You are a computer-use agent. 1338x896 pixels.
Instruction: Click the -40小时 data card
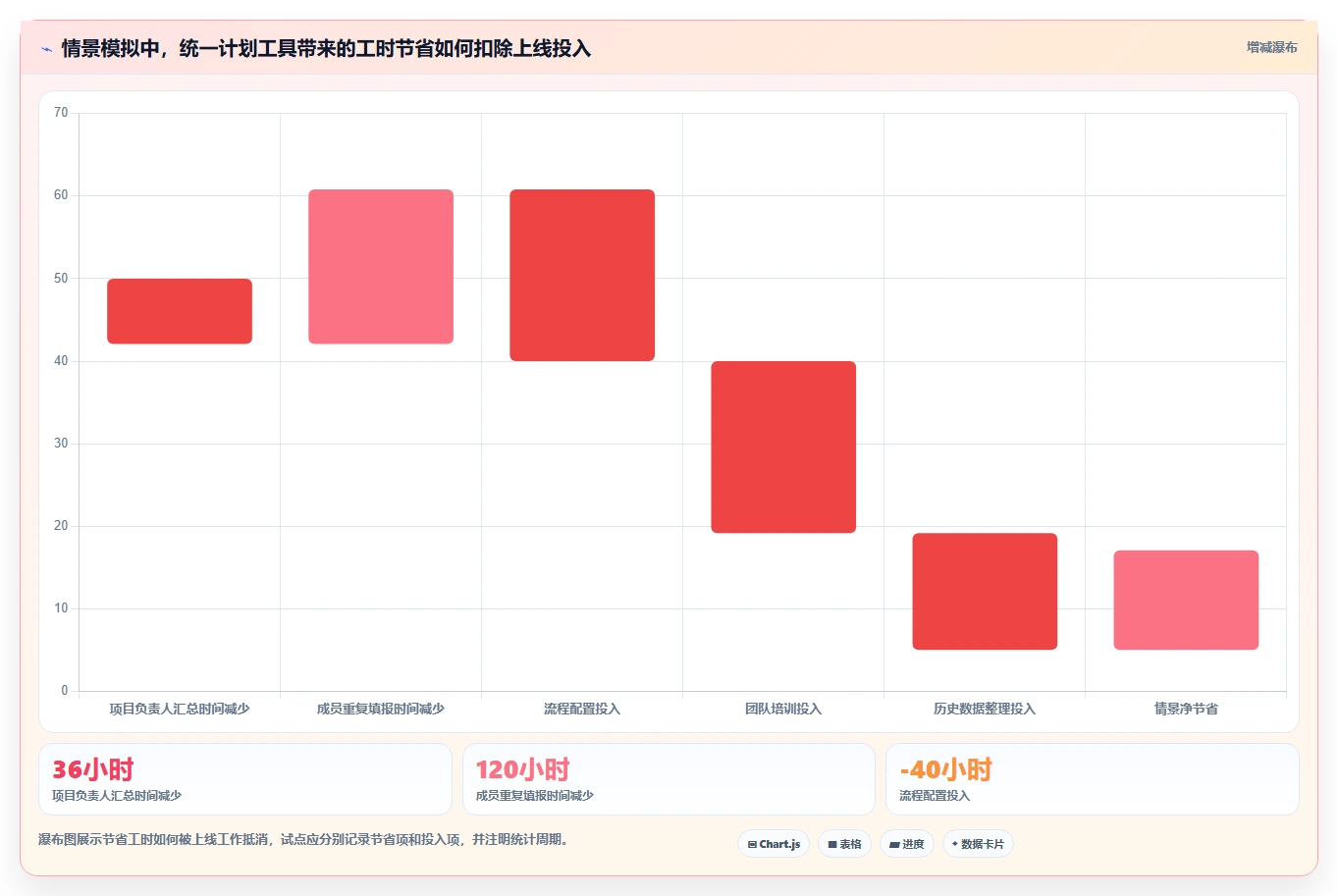click(x=1093, y=779)
